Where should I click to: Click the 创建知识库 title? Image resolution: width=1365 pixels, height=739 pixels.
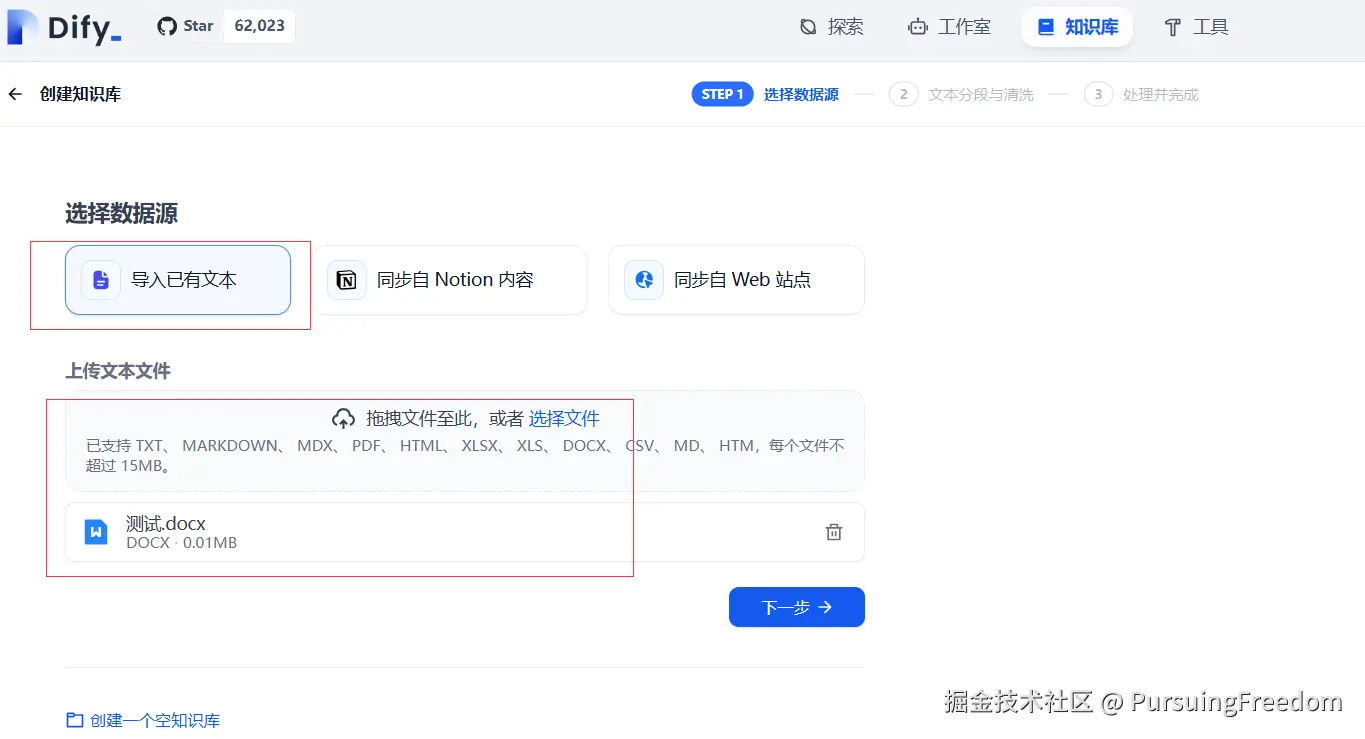coord(80,94)
